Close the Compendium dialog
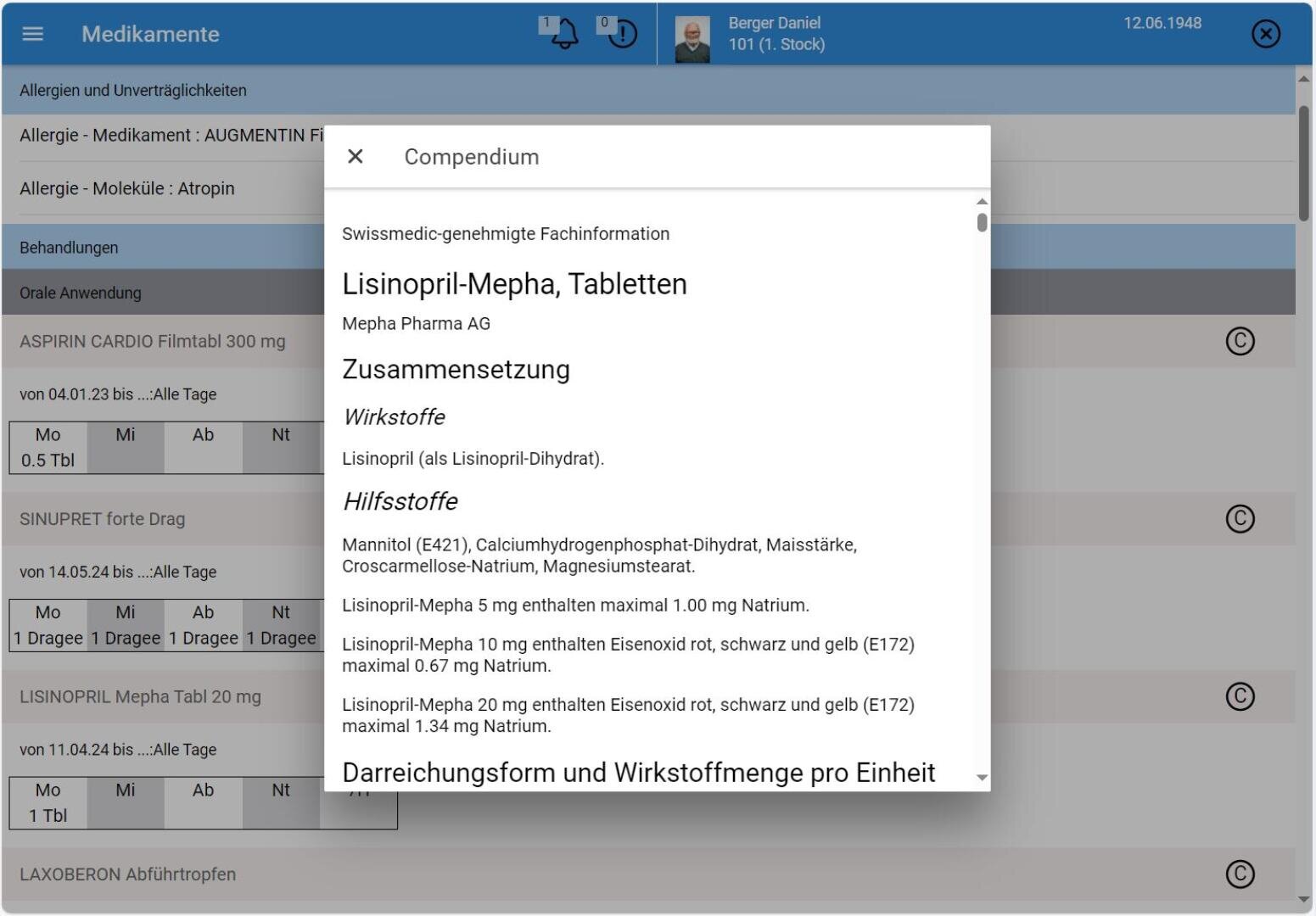This screenshot has height=916, width=1316. tap(356, 156)
